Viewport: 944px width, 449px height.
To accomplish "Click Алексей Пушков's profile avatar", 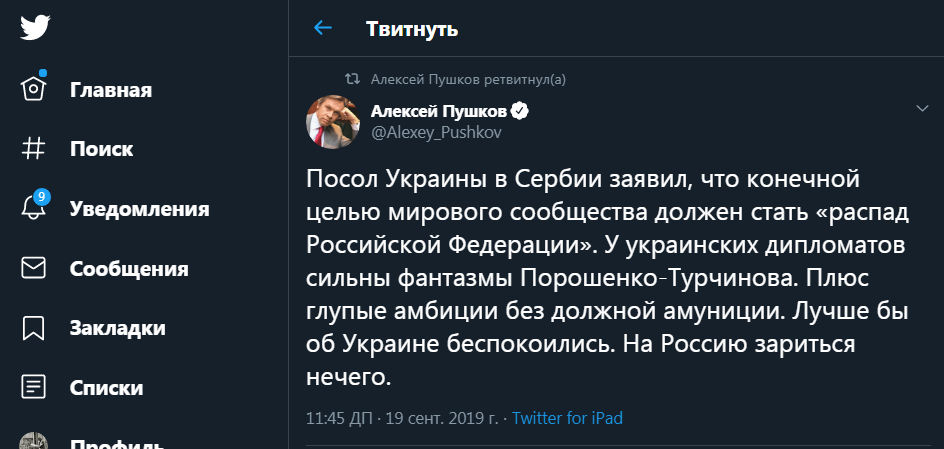I will click(x=334, y=121).
